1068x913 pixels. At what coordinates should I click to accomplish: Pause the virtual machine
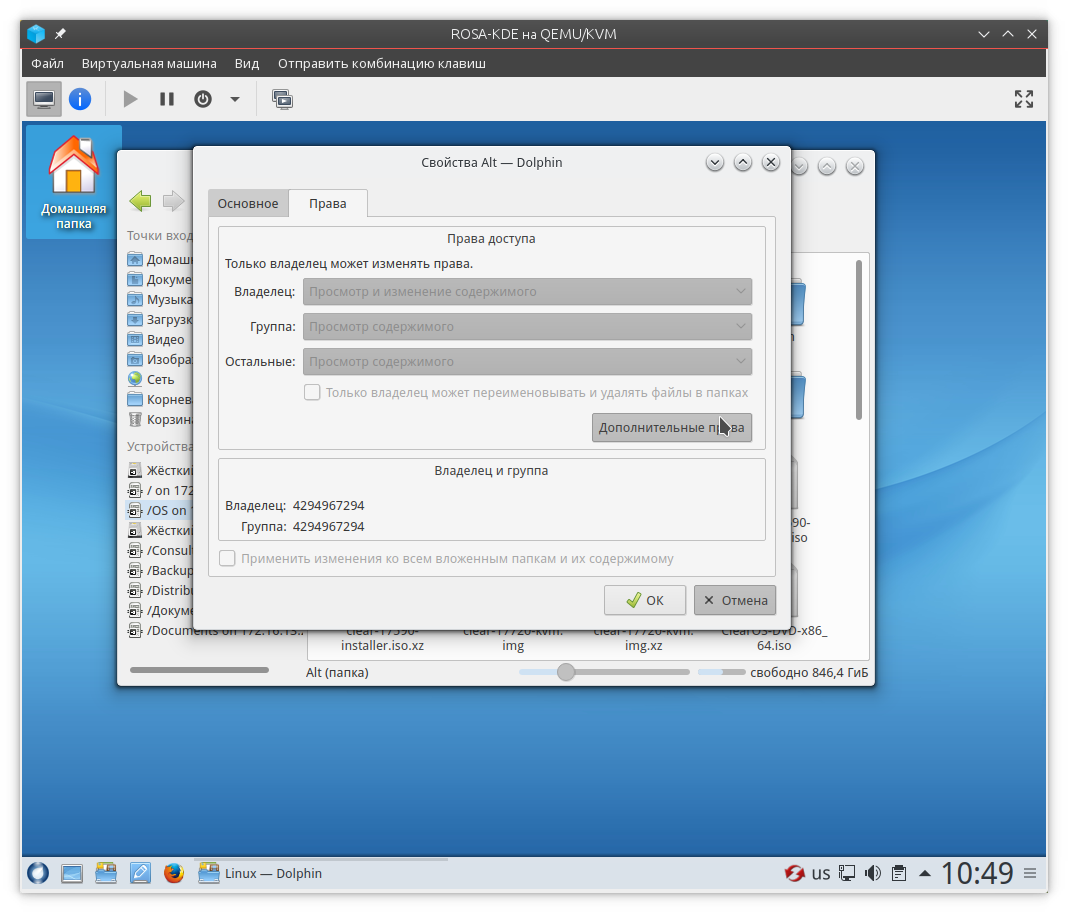pyautogui.click(x=167, y=99)
